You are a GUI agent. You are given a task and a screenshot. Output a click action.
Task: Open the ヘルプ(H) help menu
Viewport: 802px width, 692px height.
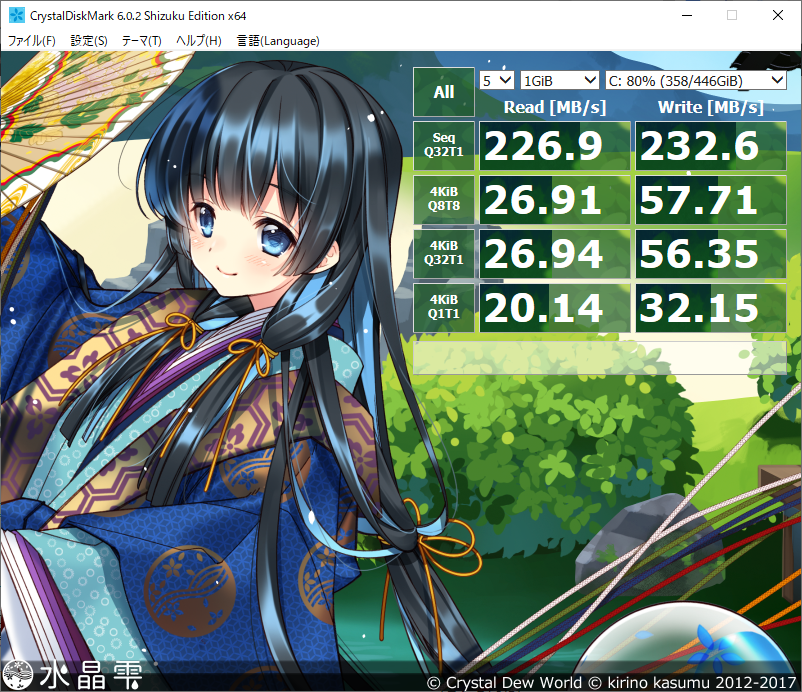pyautogui.click(x=198, y=41)
